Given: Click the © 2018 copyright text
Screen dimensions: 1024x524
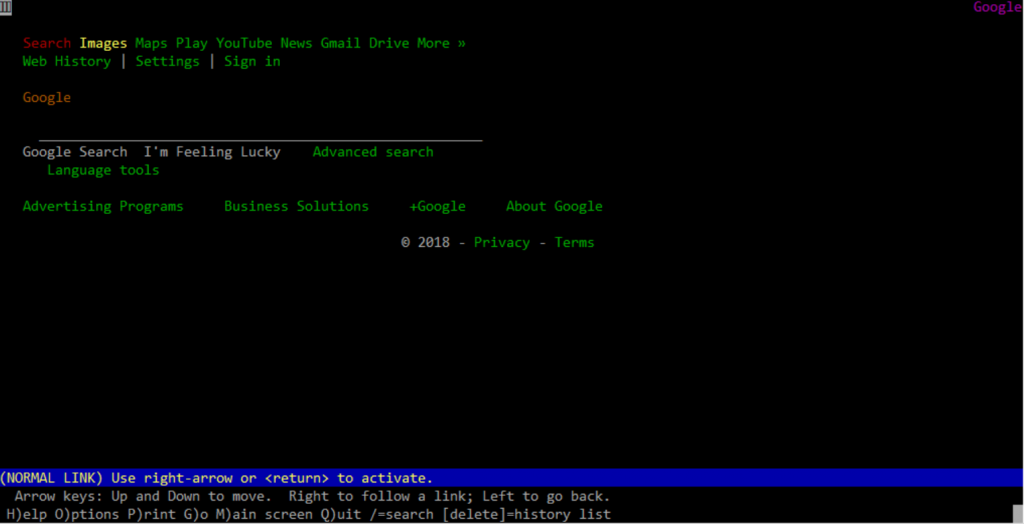Looking at the screenshot, I should coord(425,242).
